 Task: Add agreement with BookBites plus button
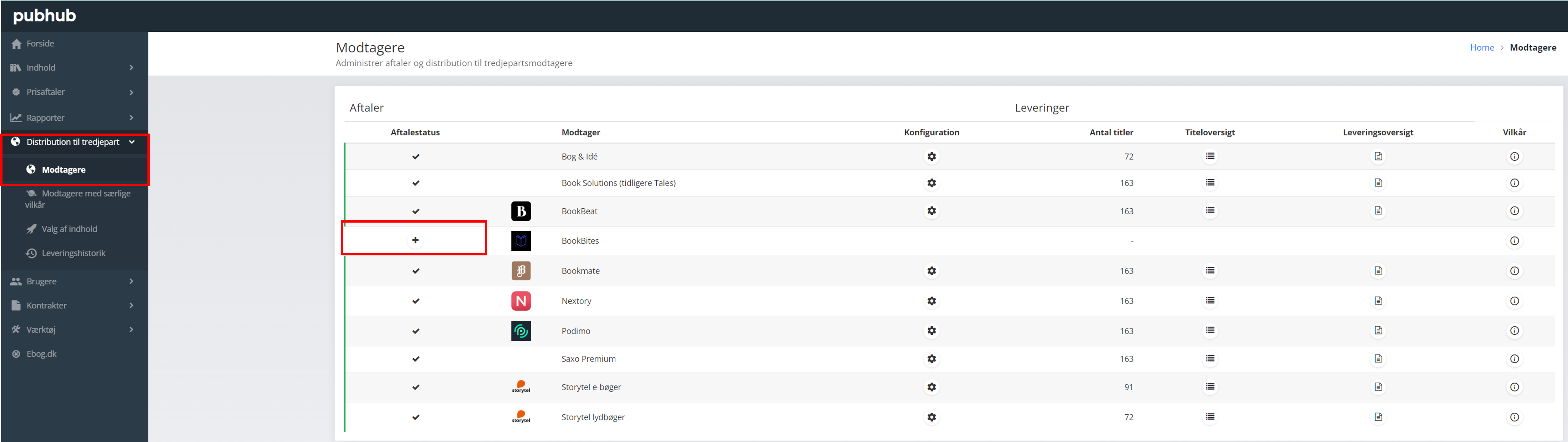coord(415,240)
